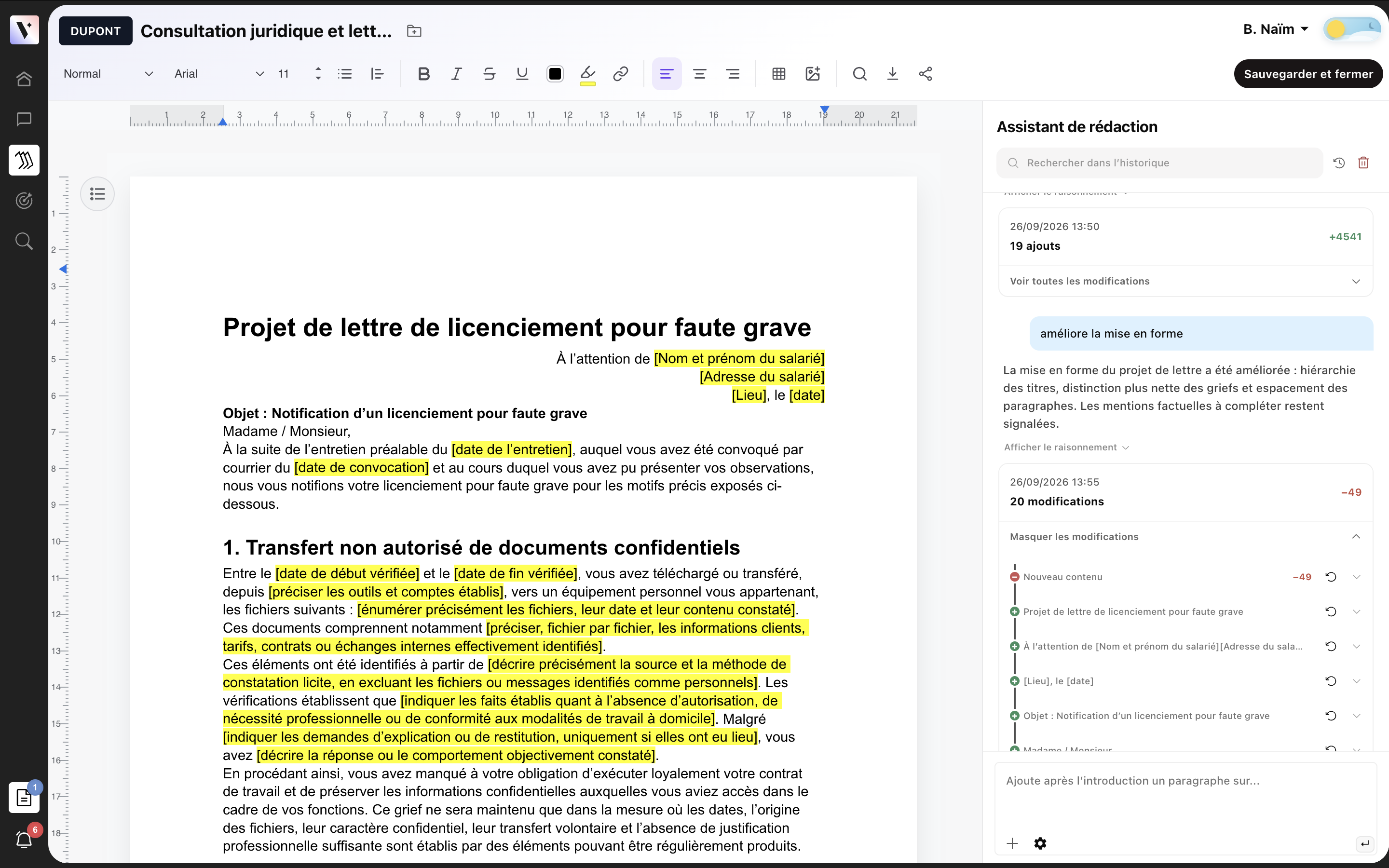Insert a table
Image resolution: width=1389 pixels, height=868 pixels.
pos(779,74)
